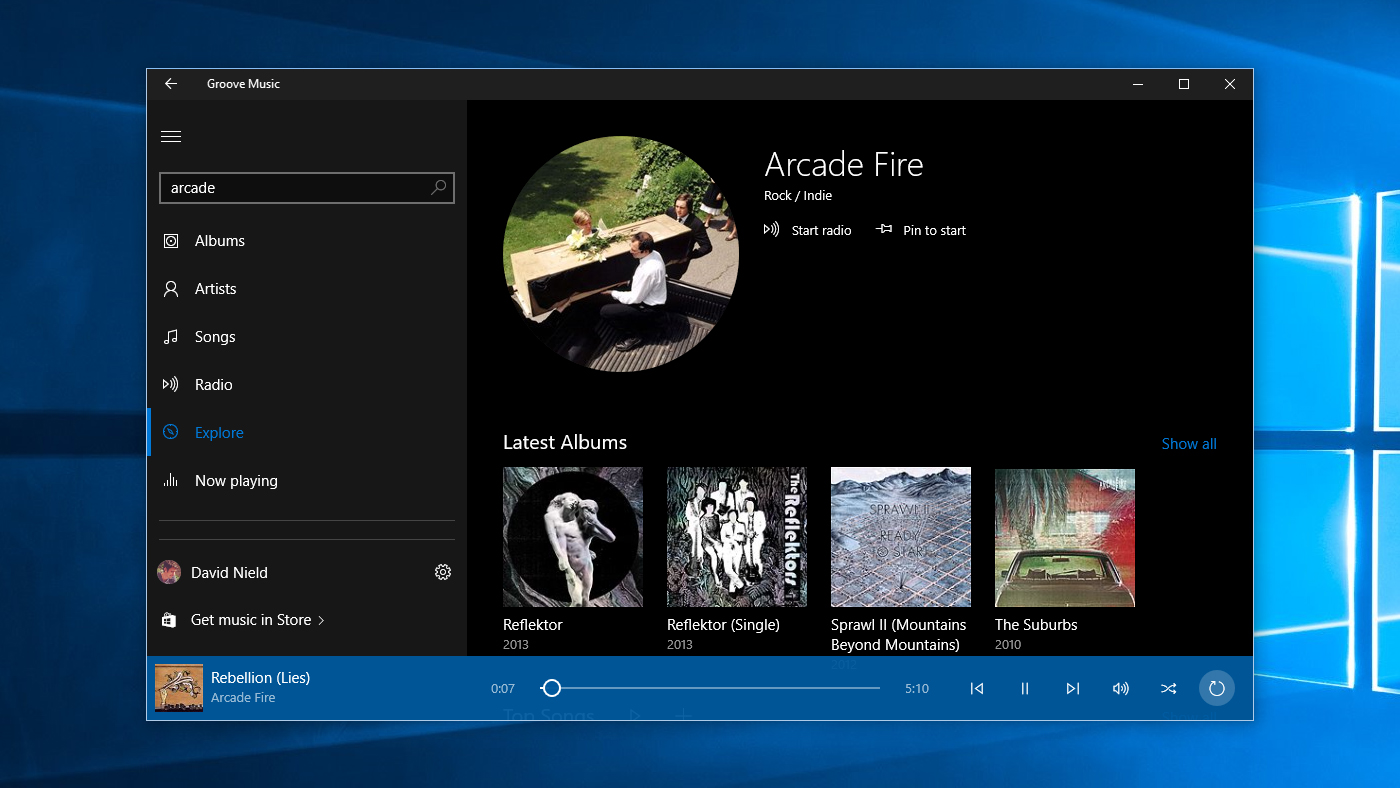Go back using the back arrow
Screen dimensions: 1400x788
(x=171, y=84)
